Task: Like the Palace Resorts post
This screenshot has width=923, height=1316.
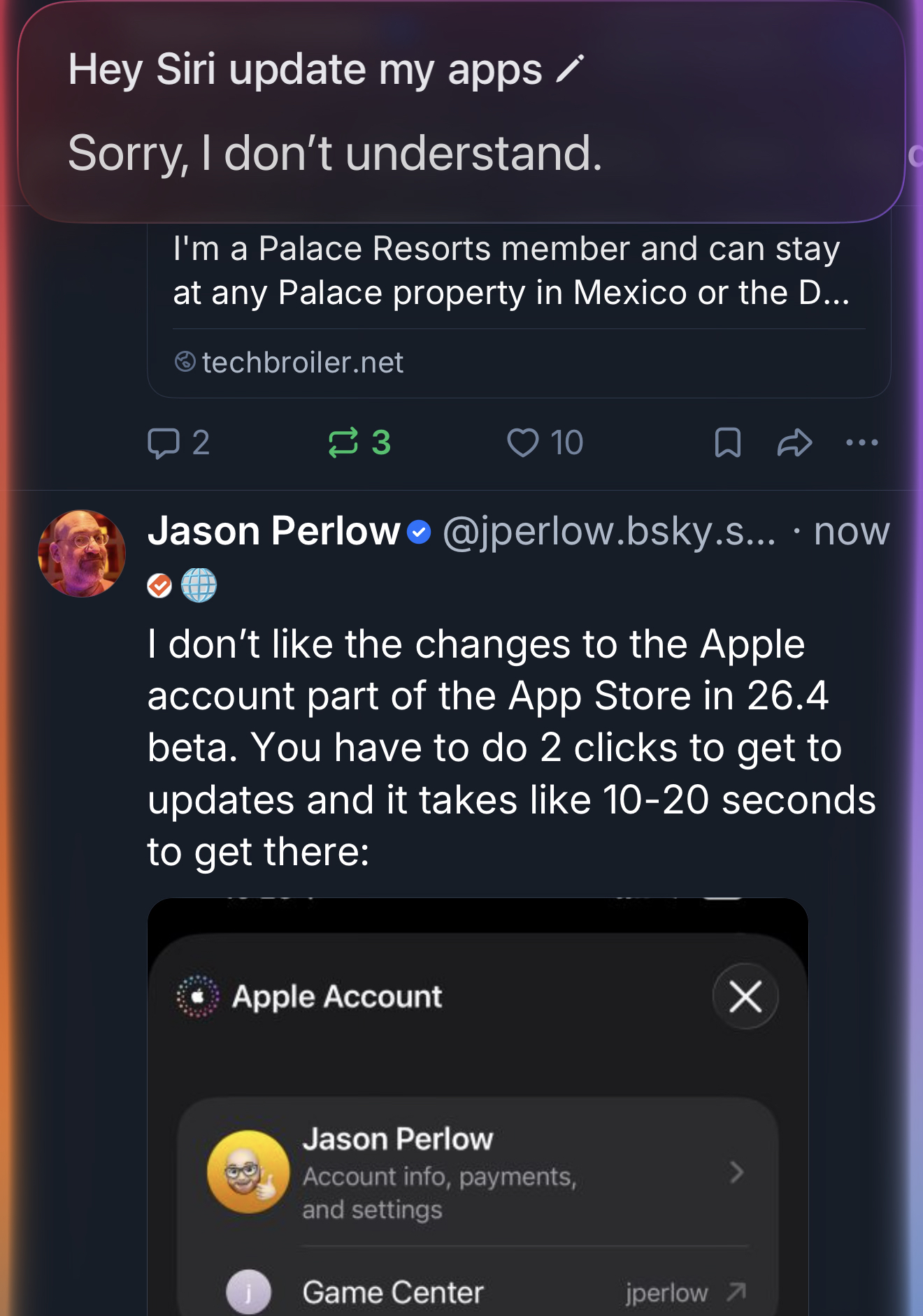Action: (544, 443)
